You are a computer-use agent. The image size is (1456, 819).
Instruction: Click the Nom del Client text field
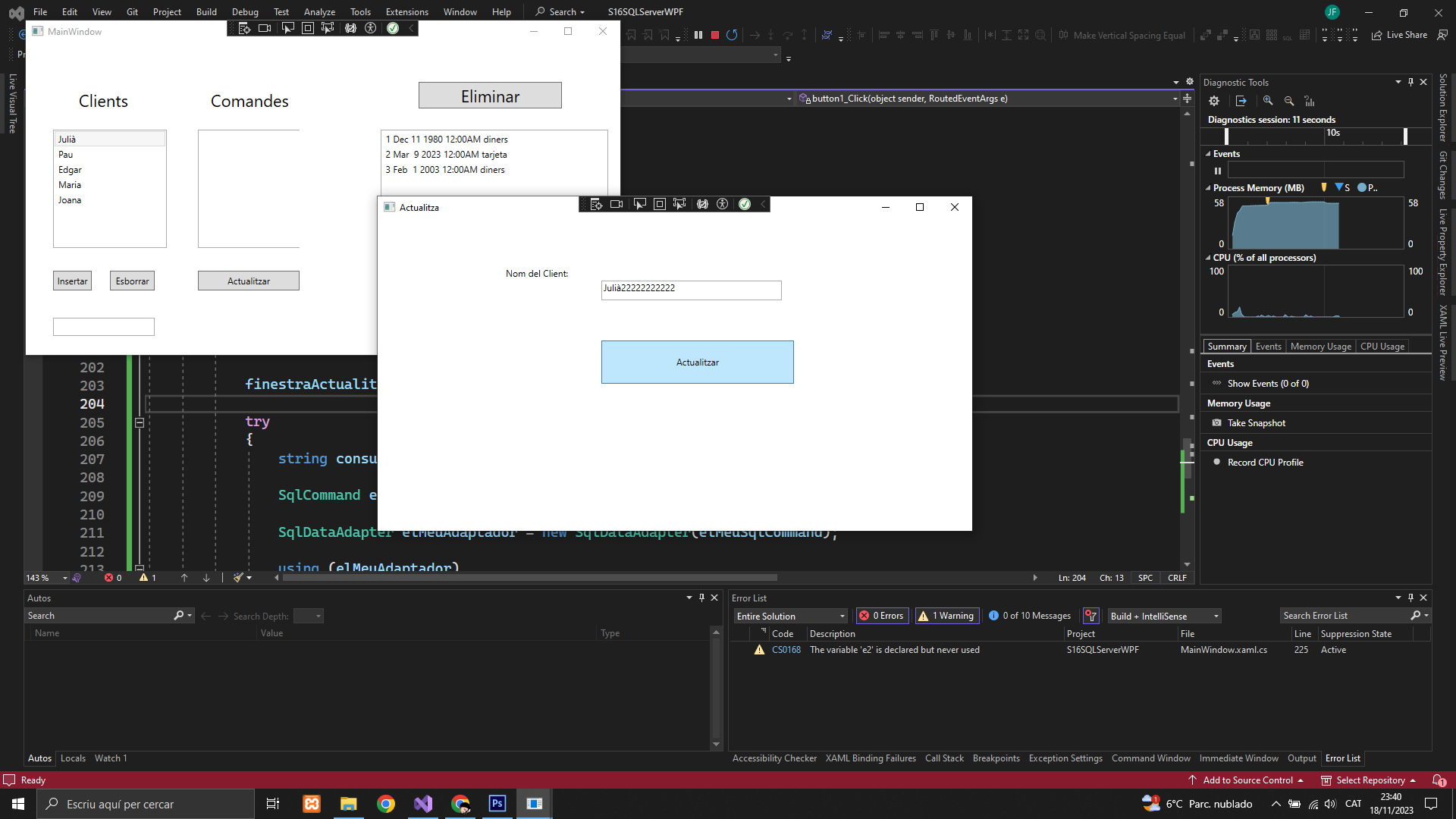691,290
